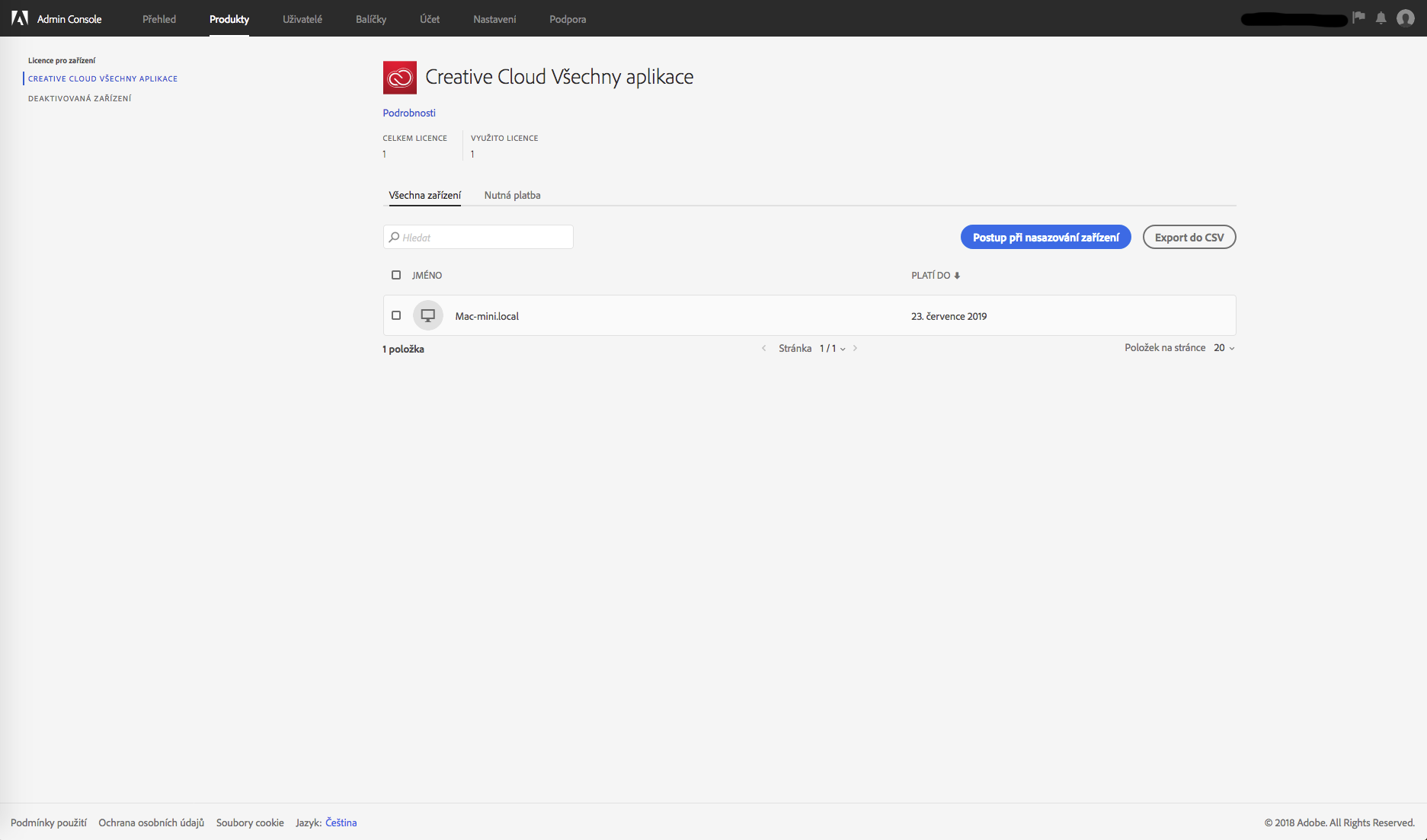Open the Uživatelé menu
1427x840 pixels.
[302, 19]
